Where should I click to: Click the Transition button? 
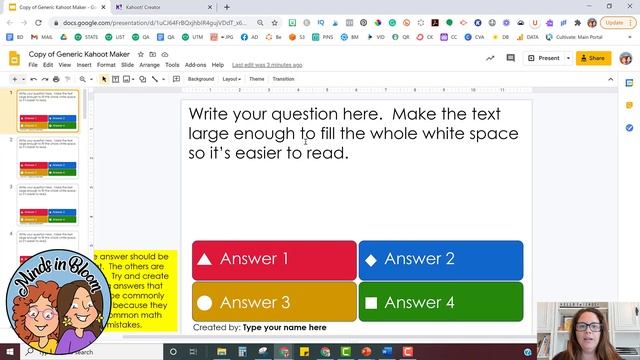tap(283, 79)
